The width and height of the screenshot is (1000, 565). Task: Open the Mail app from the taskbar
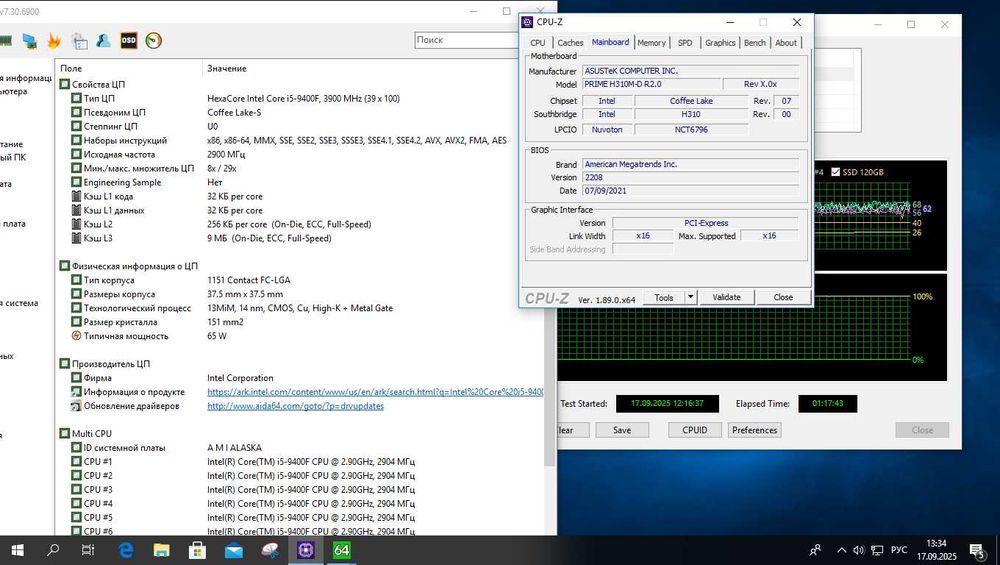(x=233, y=550)
